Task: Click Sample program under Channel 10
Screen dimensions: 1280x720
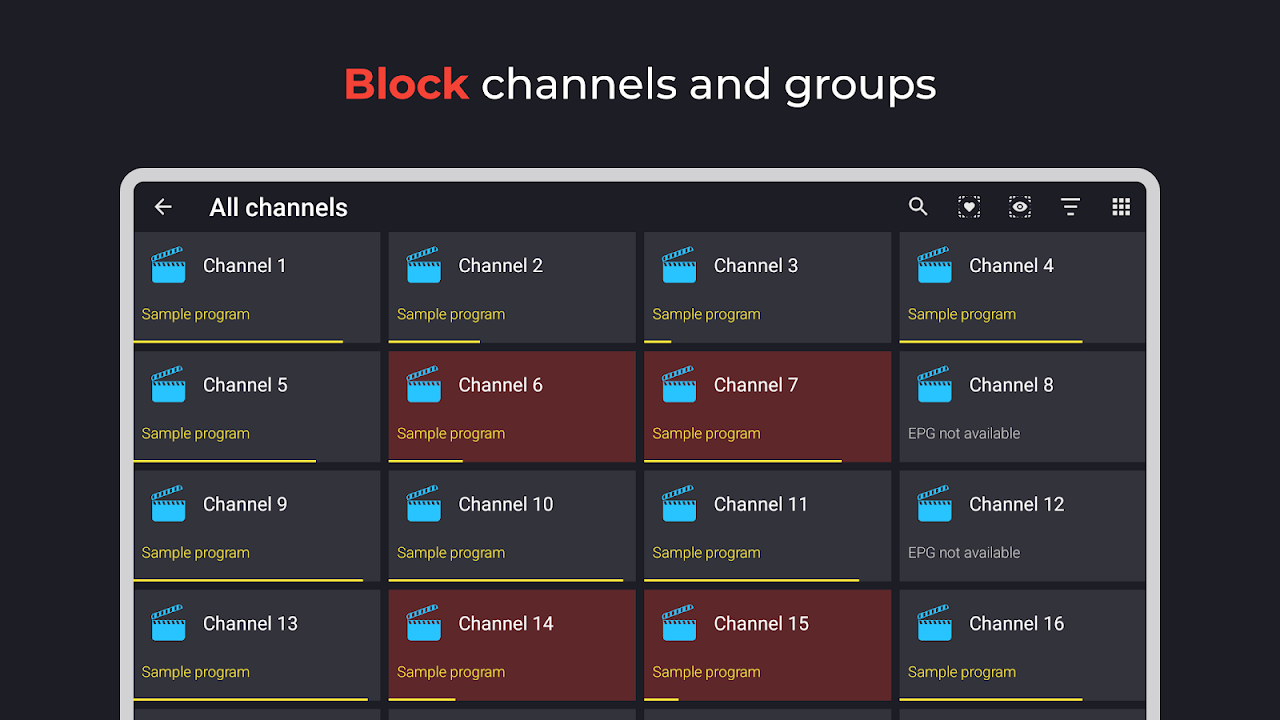Action: click(451, 553)
